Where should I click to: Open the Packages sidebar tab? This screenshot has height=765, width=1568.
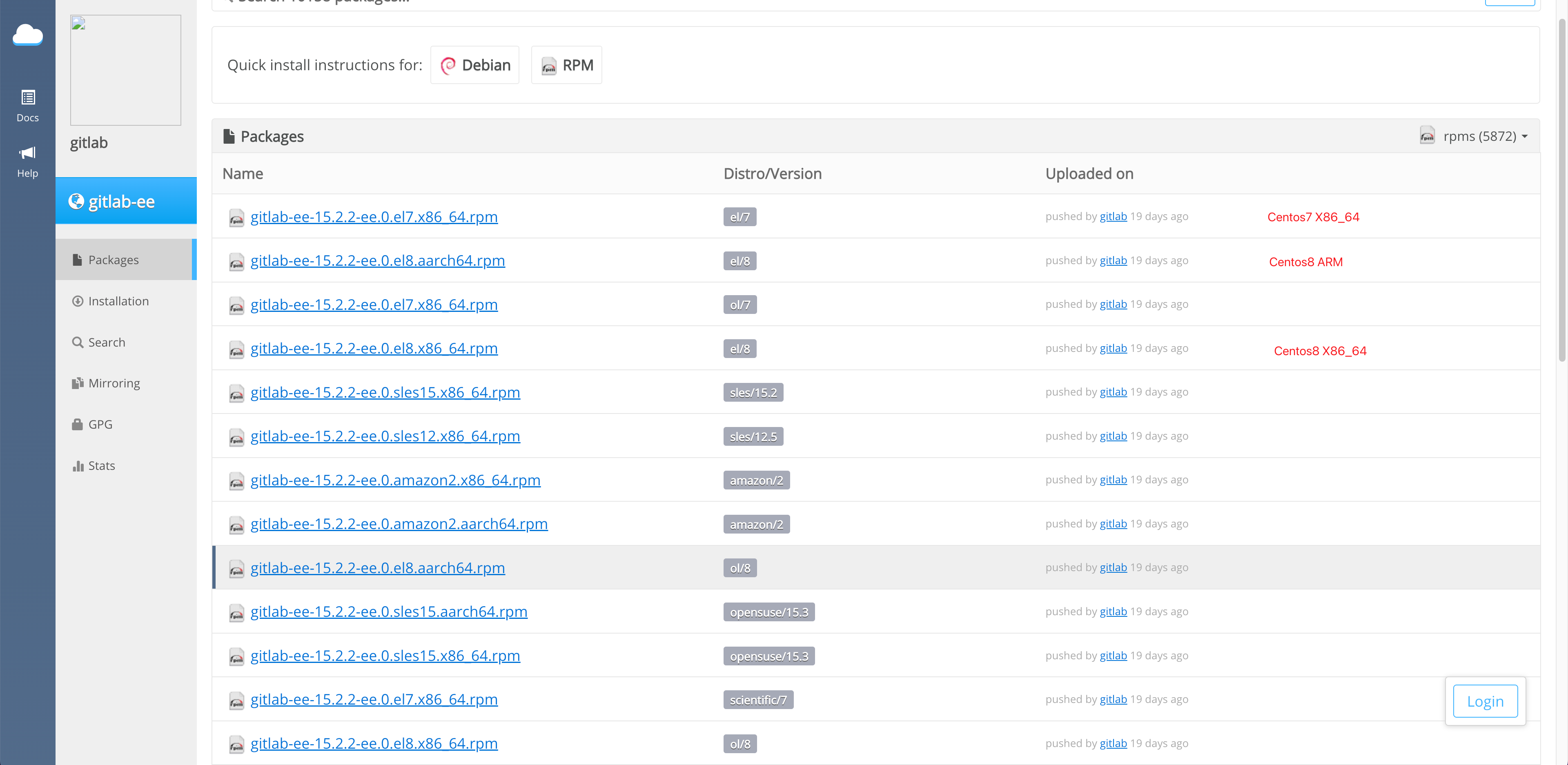click(x=126, y=259)
